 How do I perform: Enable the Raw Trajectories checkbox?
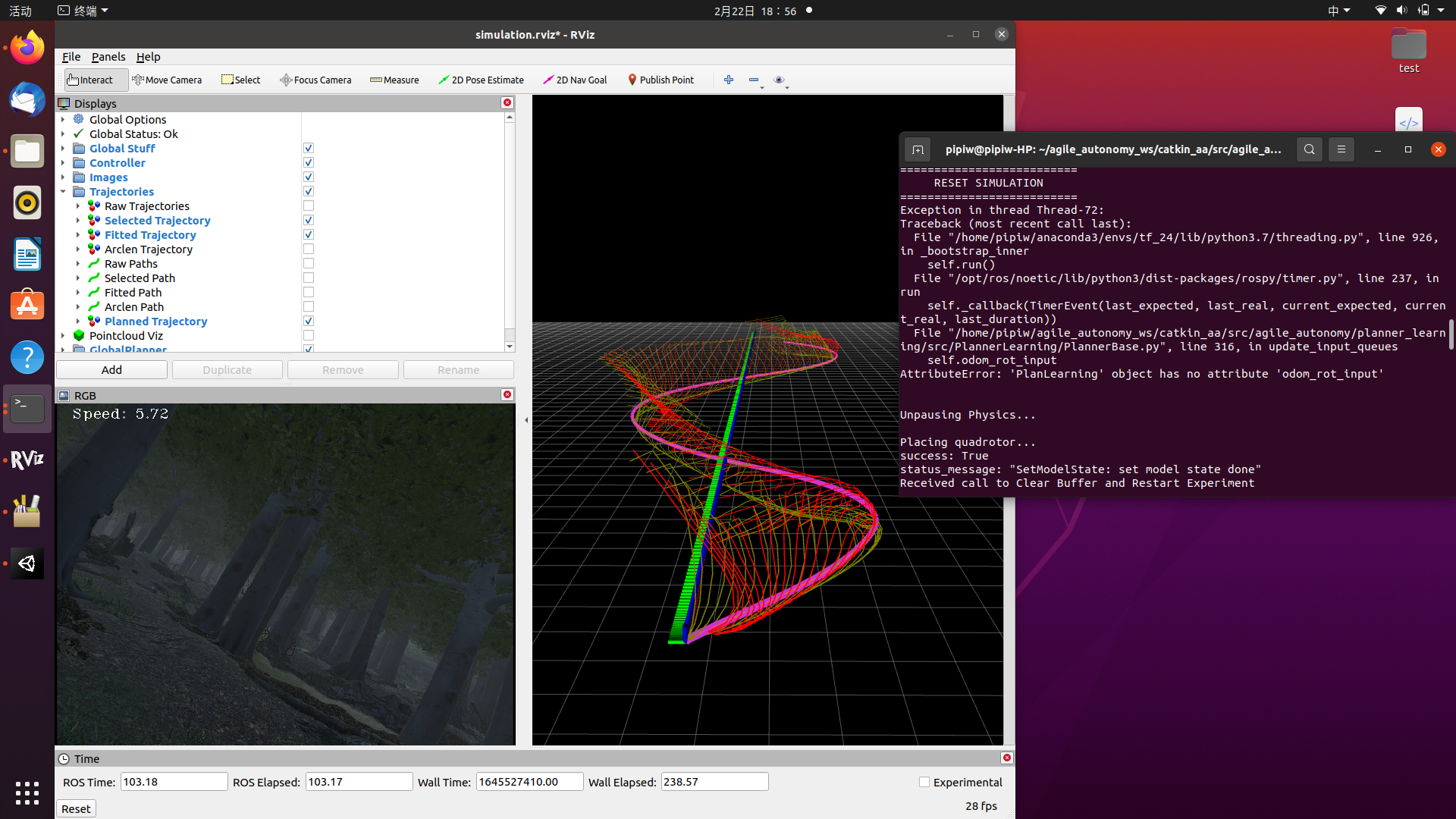[x=309, y=206]
